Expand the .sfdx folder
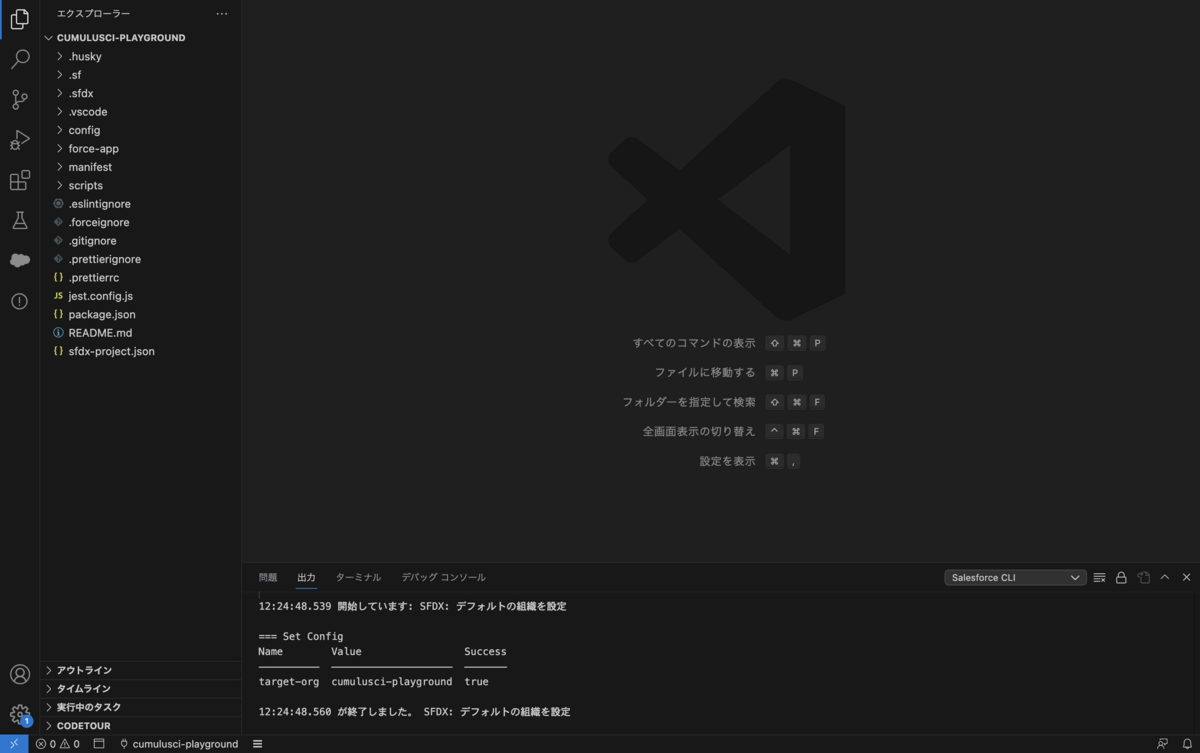1200x753 pixels. click(x=81, y=94)
